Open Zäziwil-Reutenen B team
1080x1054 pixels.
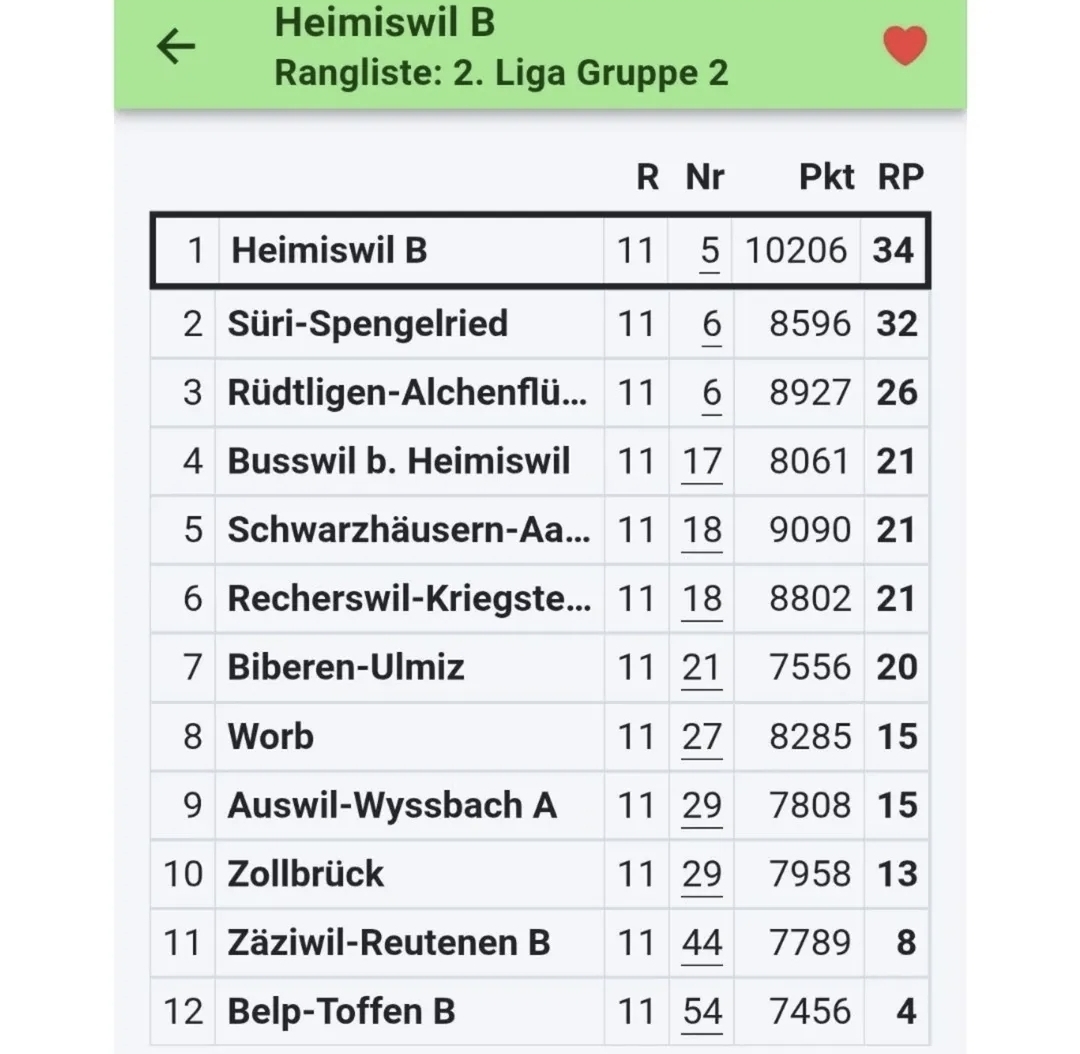click(389, 943)
